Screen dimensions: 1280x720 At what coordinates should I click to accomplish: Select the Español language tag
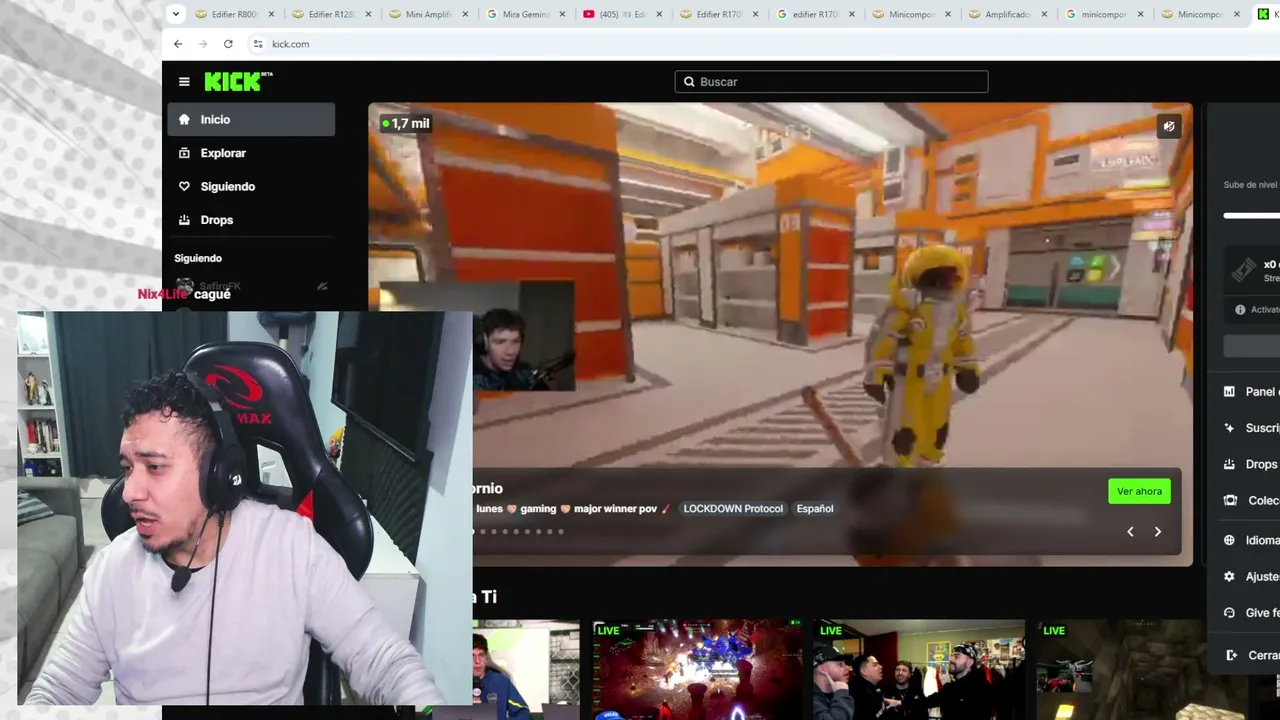click(815, 509)
